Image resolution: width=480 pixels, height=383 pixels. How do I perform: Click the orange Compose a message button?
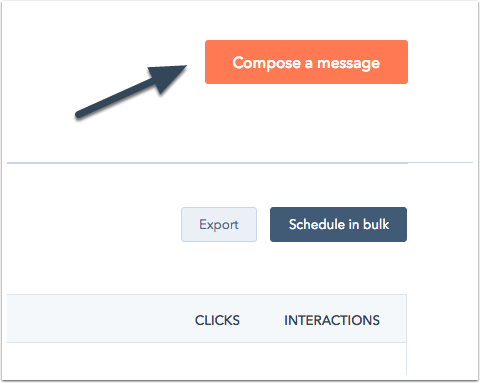306,62
